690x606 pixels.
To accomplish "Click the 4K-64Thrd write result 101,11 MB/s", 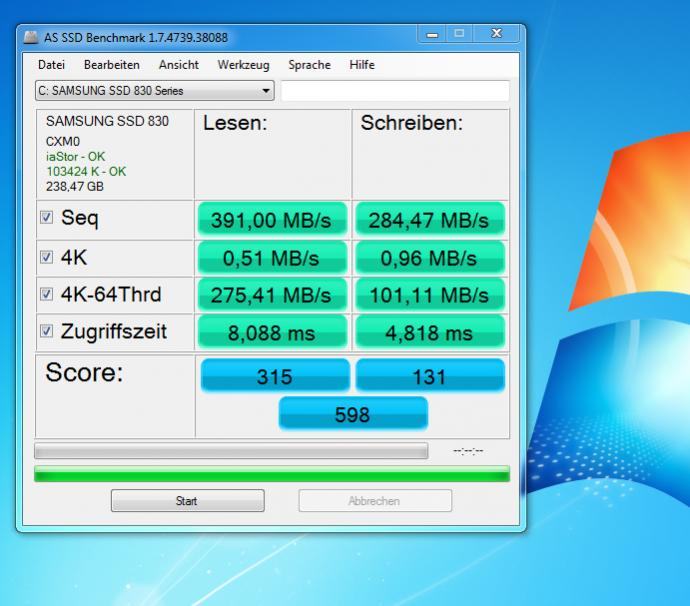I will 430,295.
